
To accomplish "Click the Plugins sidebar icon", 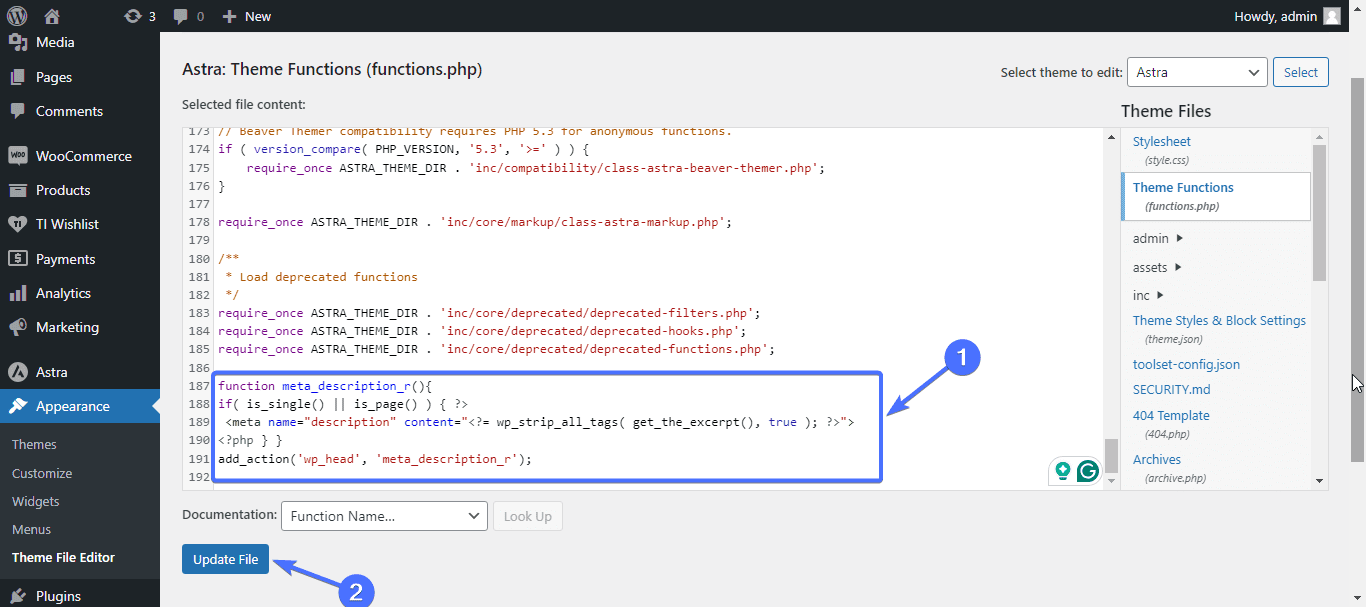I will coord(17,596).
